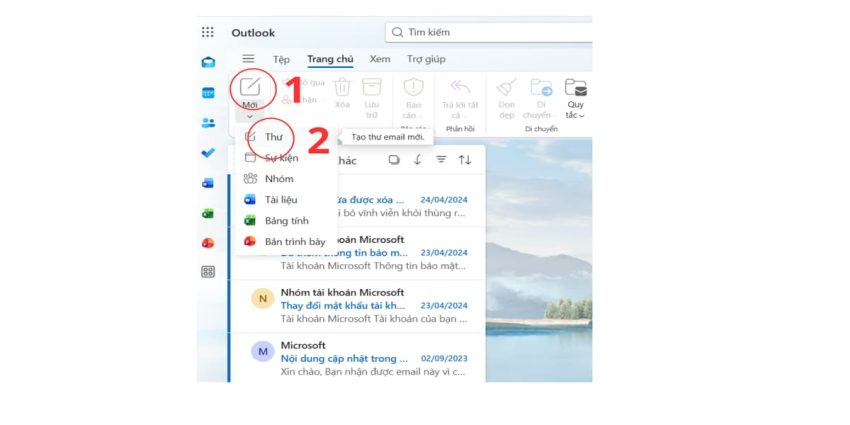Image resolution: width=850 pixels, height=425 pixels.
Task: Expand the Mới dropdown chevron
Action: [x=250, y=116]
